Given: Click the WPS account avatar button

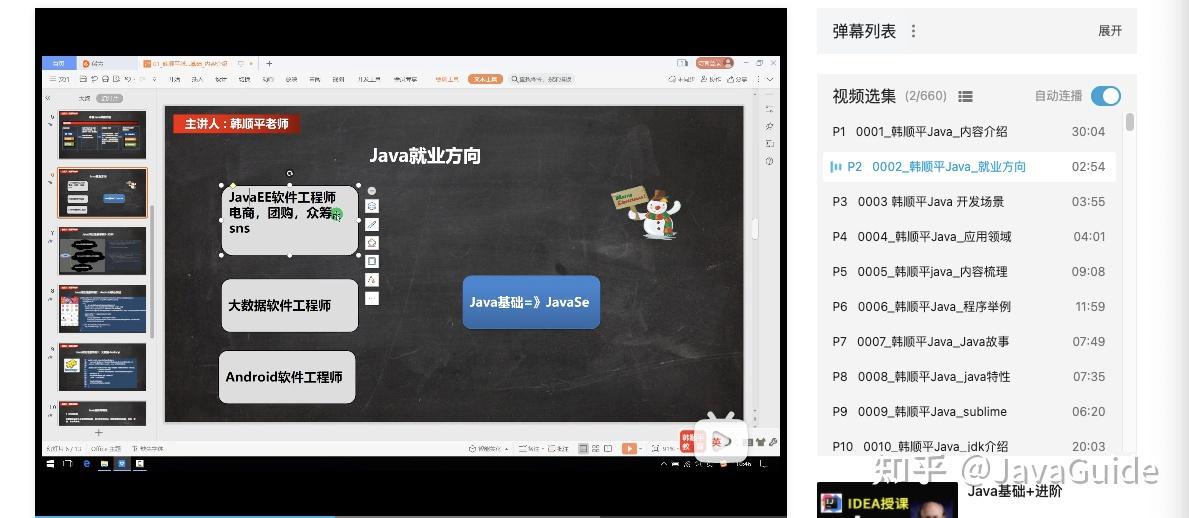Looking at the screenshot, I should pyautogui.click(x=716, y=63).
